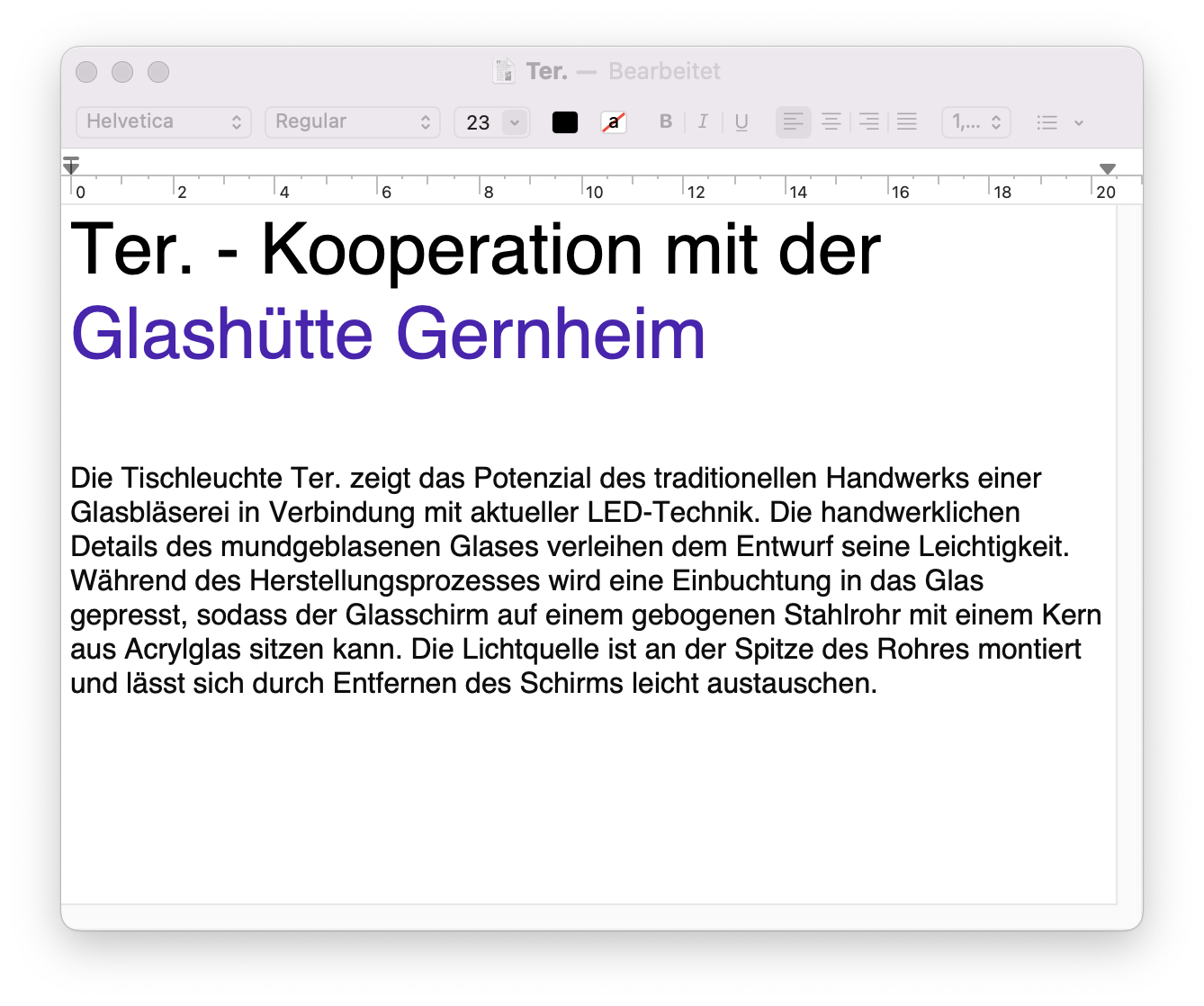
Task: Click the word "Potenzial" in the paragraph
Action: pyautogui.click(x=533, y=478)
